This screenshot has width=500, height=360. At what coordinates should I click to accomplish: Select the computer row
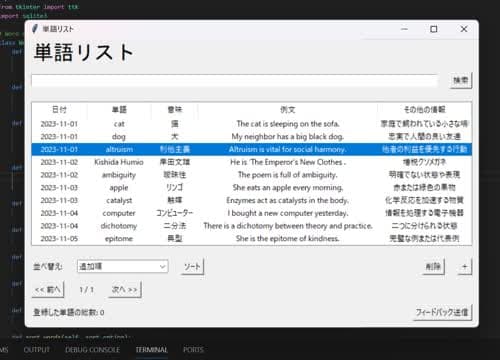click(252, 213)
